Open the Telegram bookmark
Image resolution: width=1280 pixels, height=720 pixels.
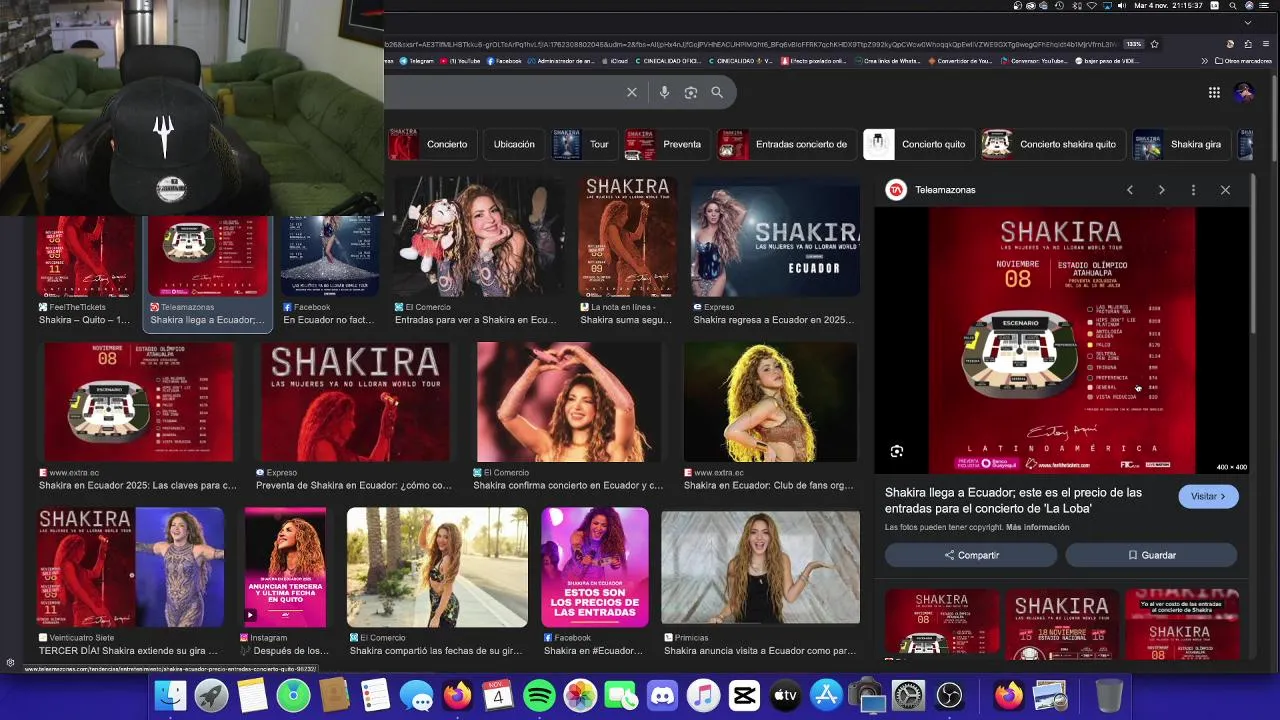tap(415, 61)
